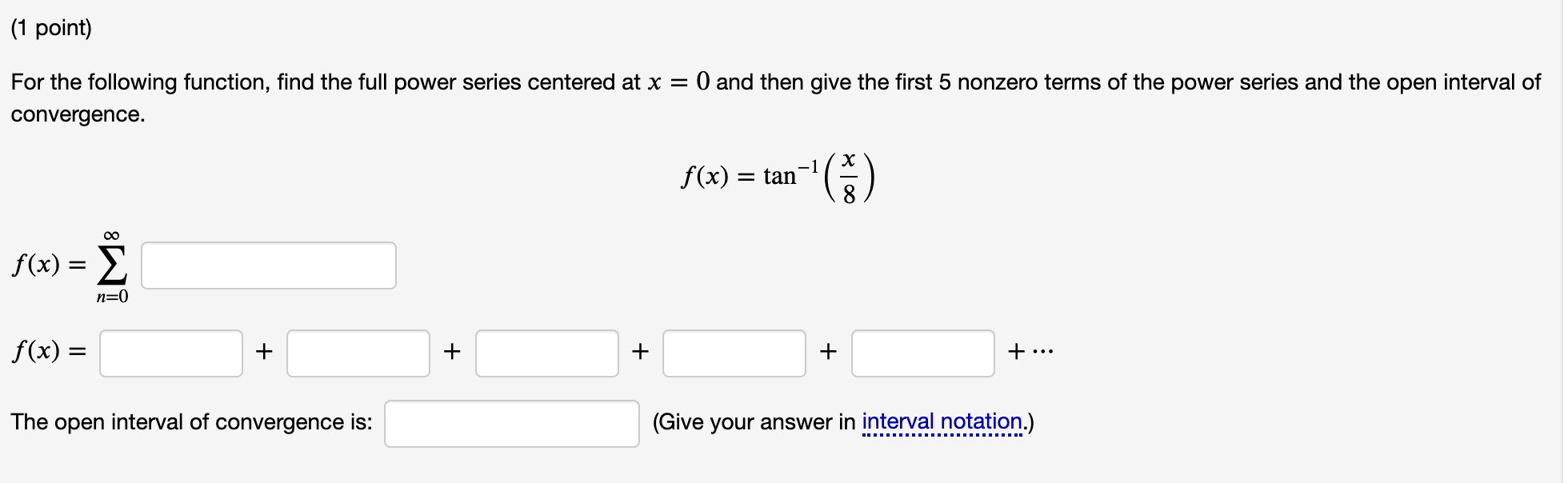Select the fifth term input box
Image resolution: width=1568 pixels, height=483 pixels.
tap(923, 352)
